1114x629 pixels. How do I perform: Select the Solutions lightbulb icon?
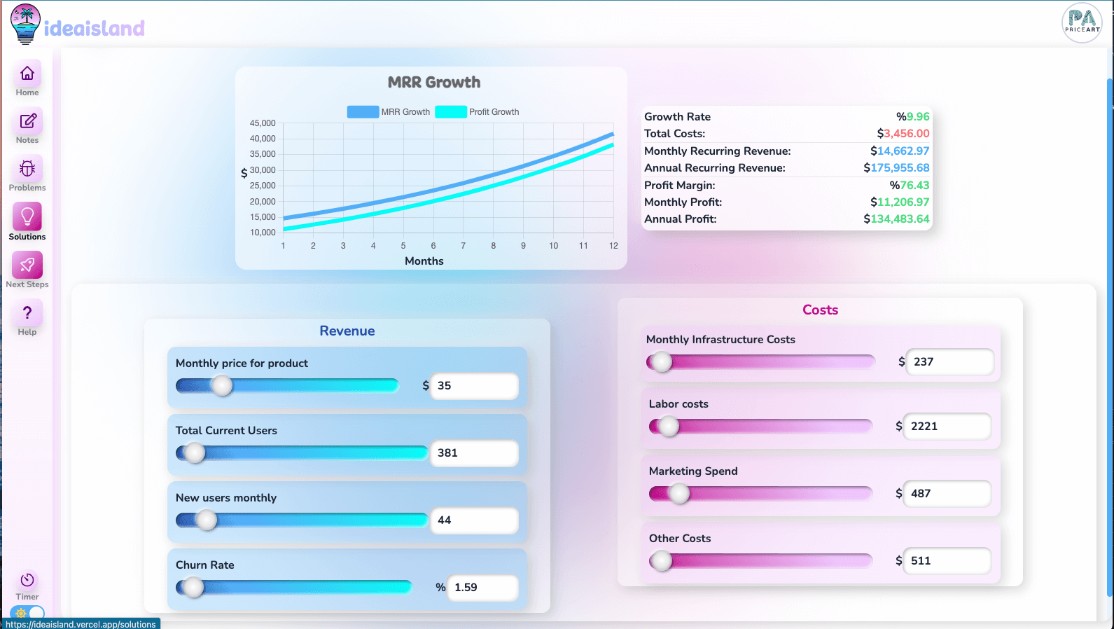coord(27,217)
